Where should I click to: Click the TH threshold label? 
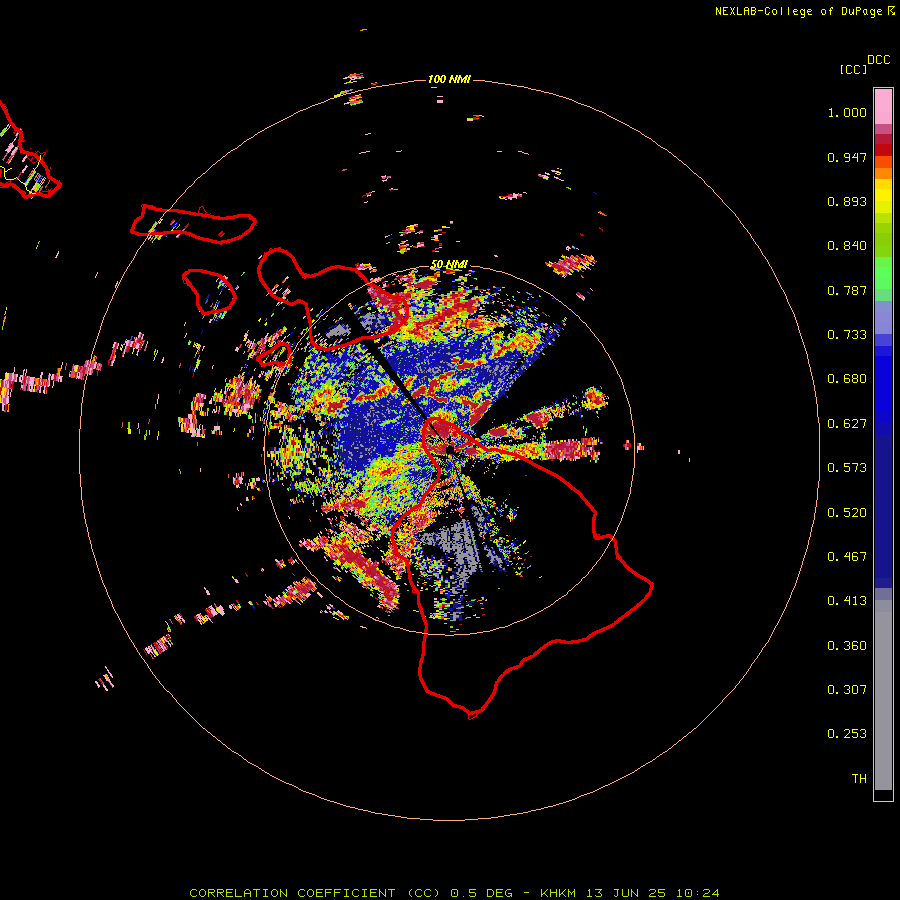(x=859, y=779)
